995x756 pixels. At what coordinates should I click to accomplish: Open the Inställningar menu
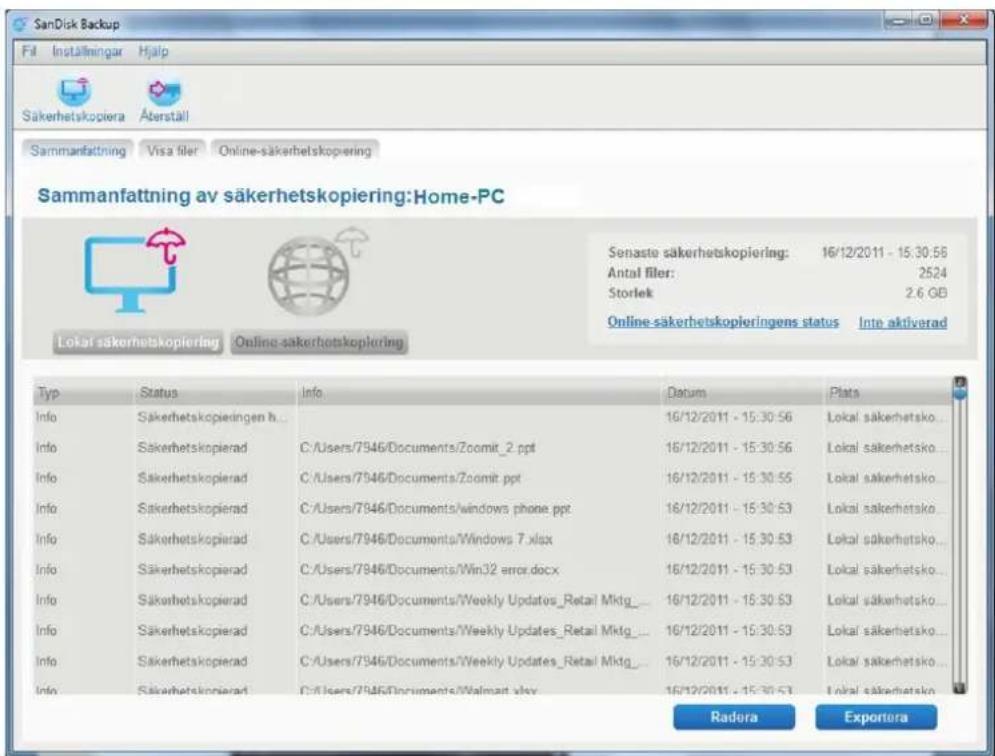88,51
